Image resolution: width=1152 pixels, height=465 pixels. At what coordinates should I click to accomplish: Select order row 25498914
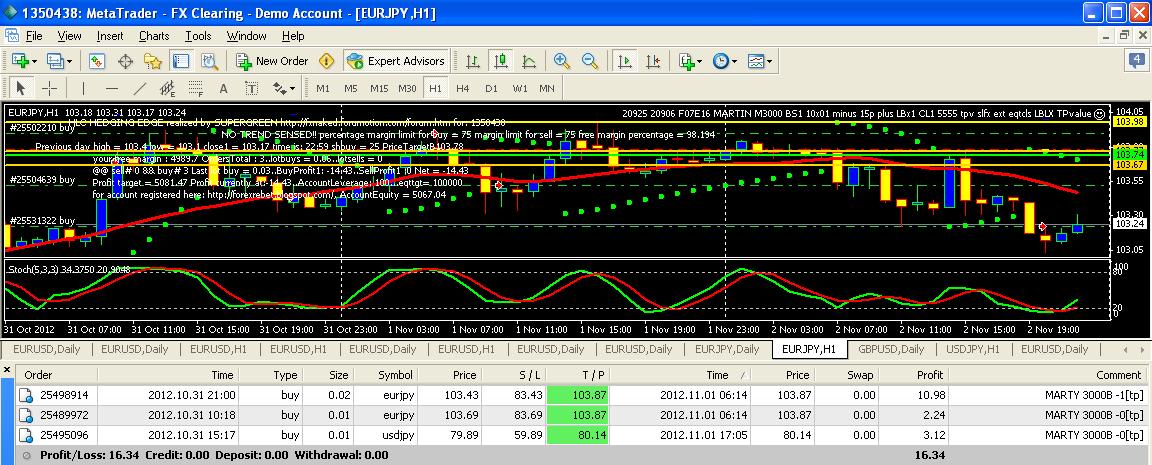[583, 395]
